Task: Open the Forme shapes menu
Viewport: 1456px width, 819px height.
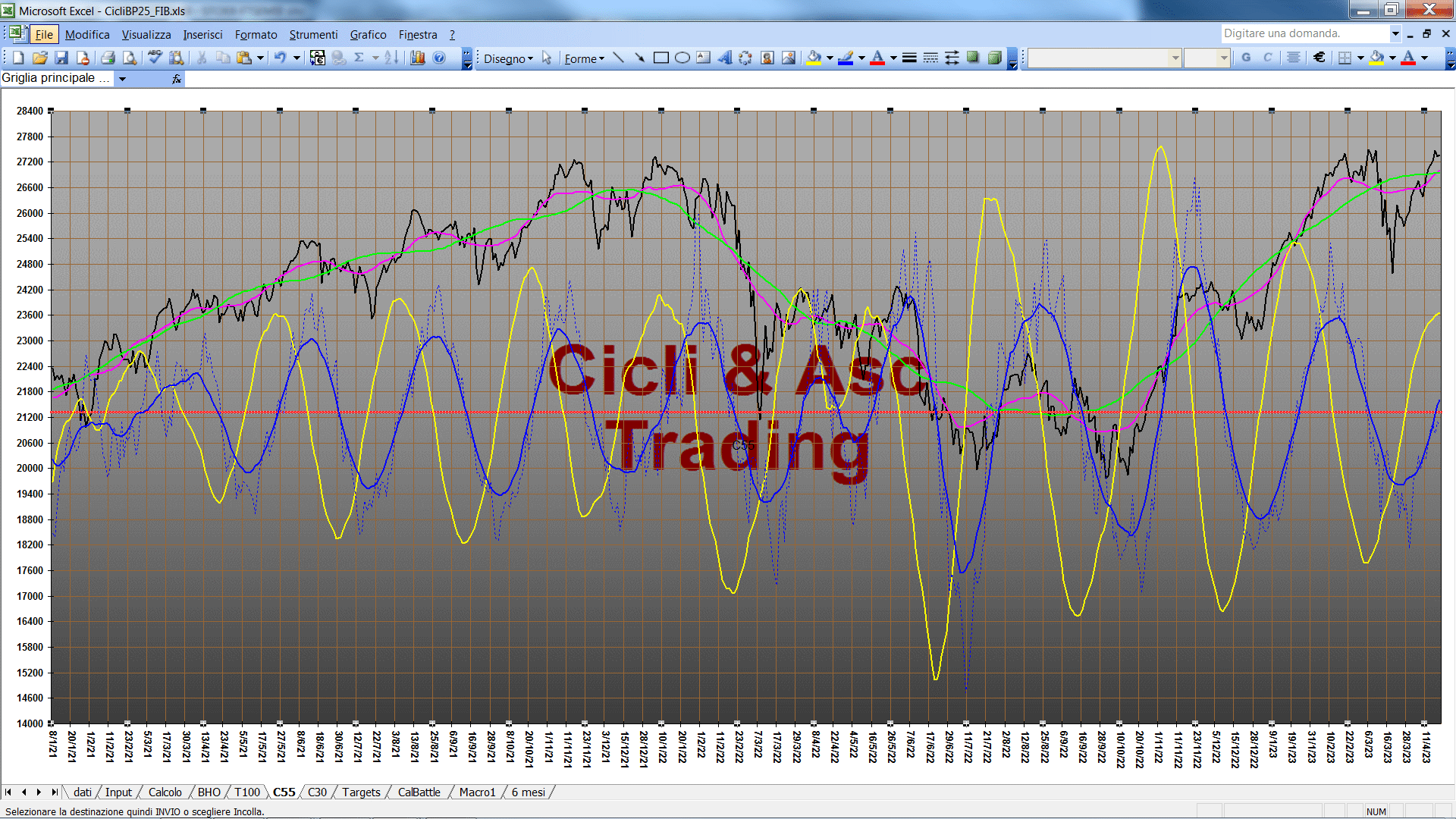Action: [584, 58]
